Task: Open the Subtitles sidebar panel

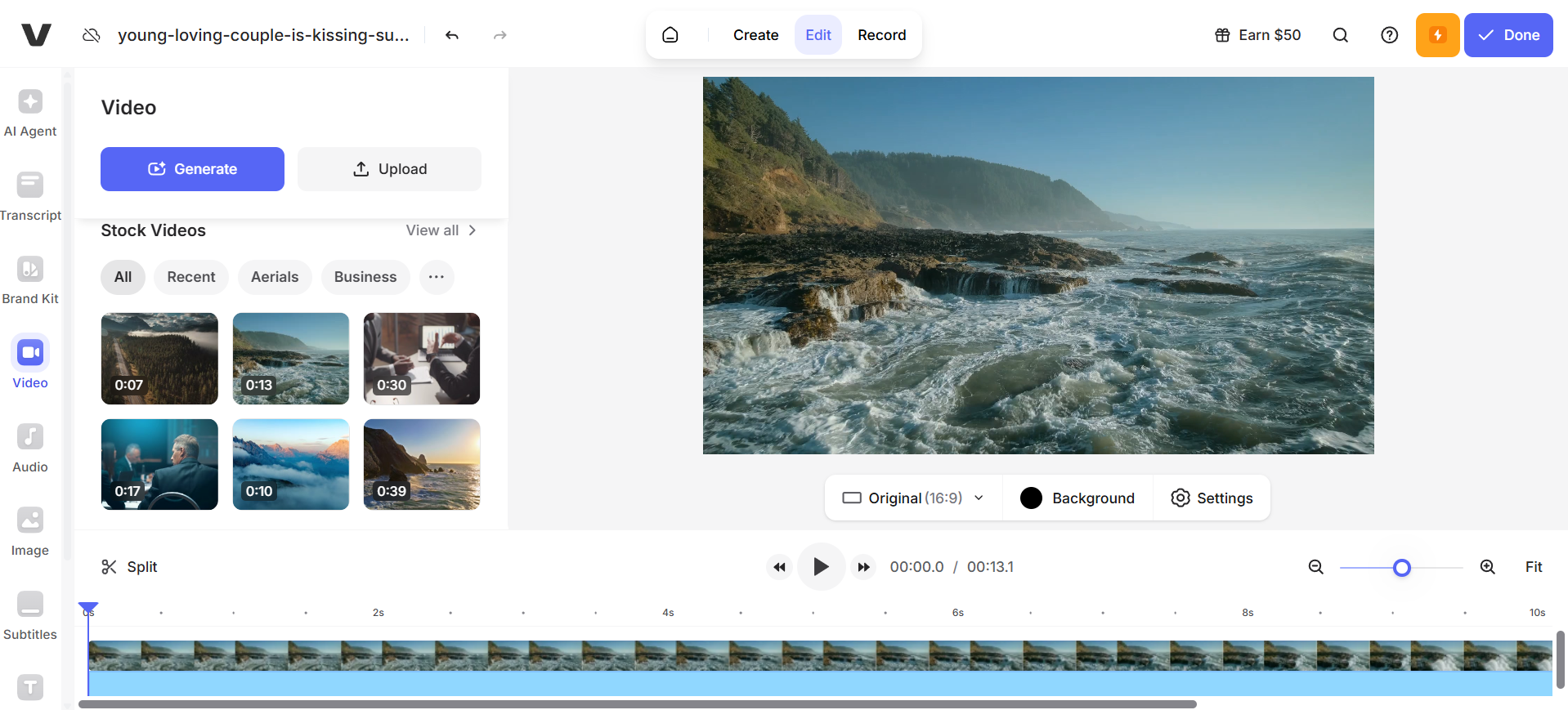Action: coord(30,615)
